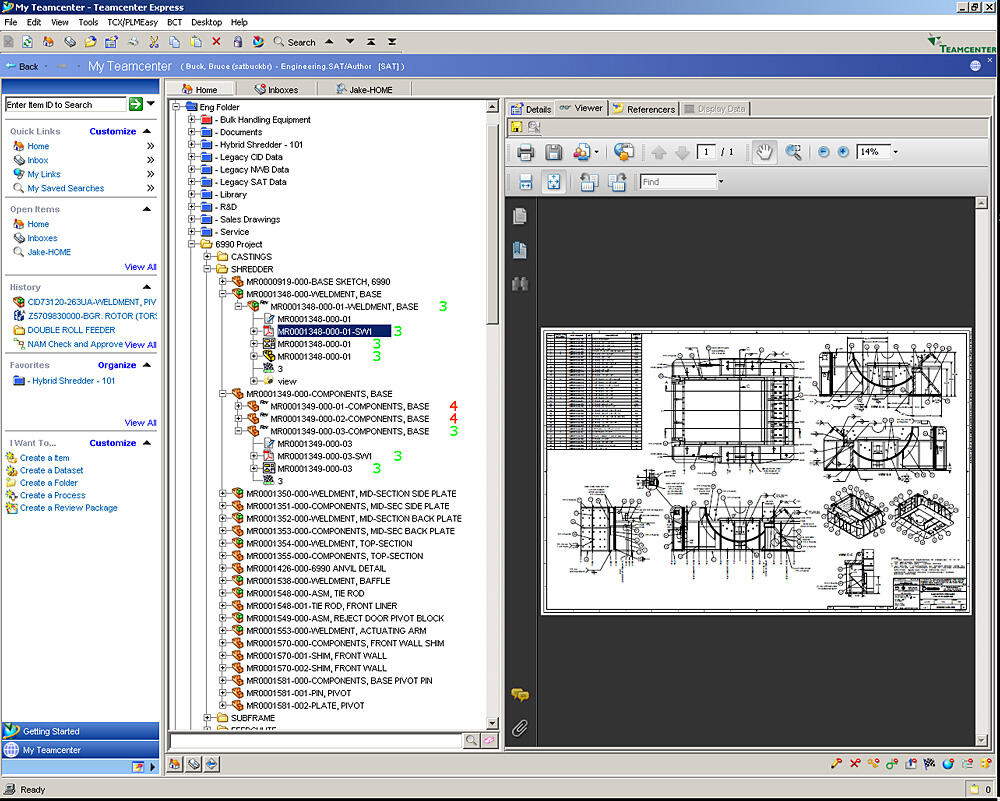Viewport: 1000px width, 801px height.
Task: Collapse the Favorites section
Action: point(147,365)
